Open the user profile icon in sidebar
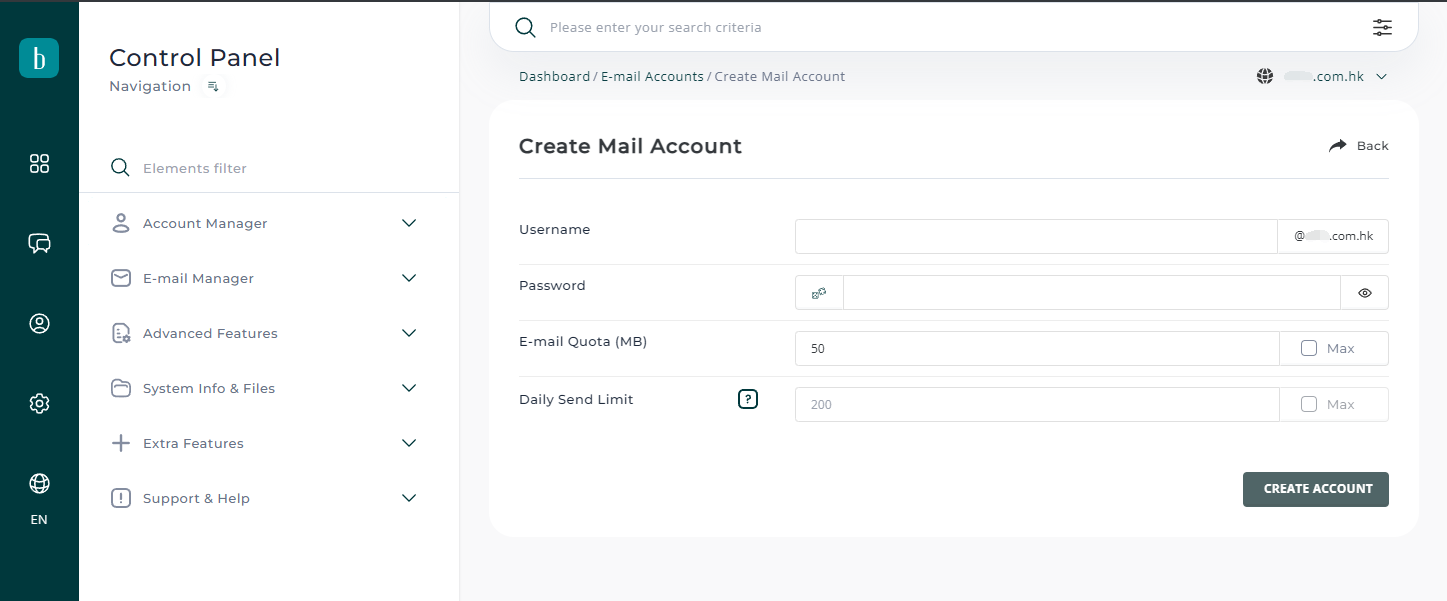This screenshot has width=1447, height=601. point(39,323)
